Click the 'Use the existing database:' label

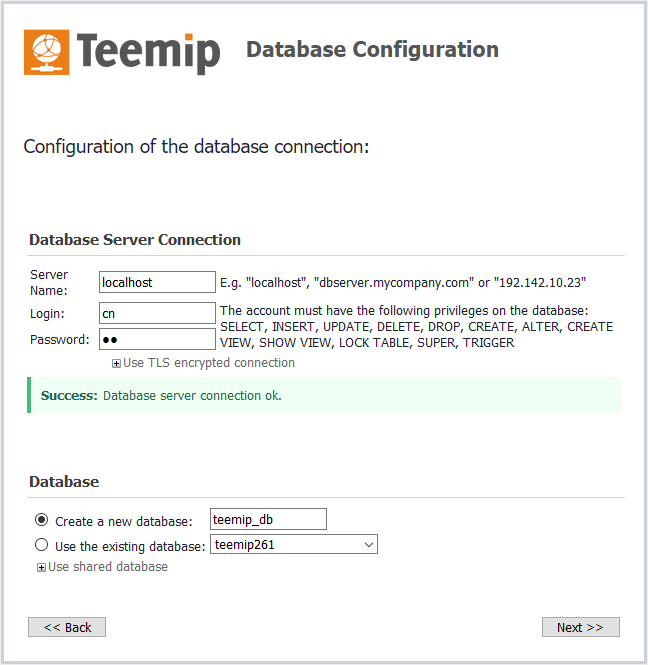pyautogui.click(x=130, y=546)
